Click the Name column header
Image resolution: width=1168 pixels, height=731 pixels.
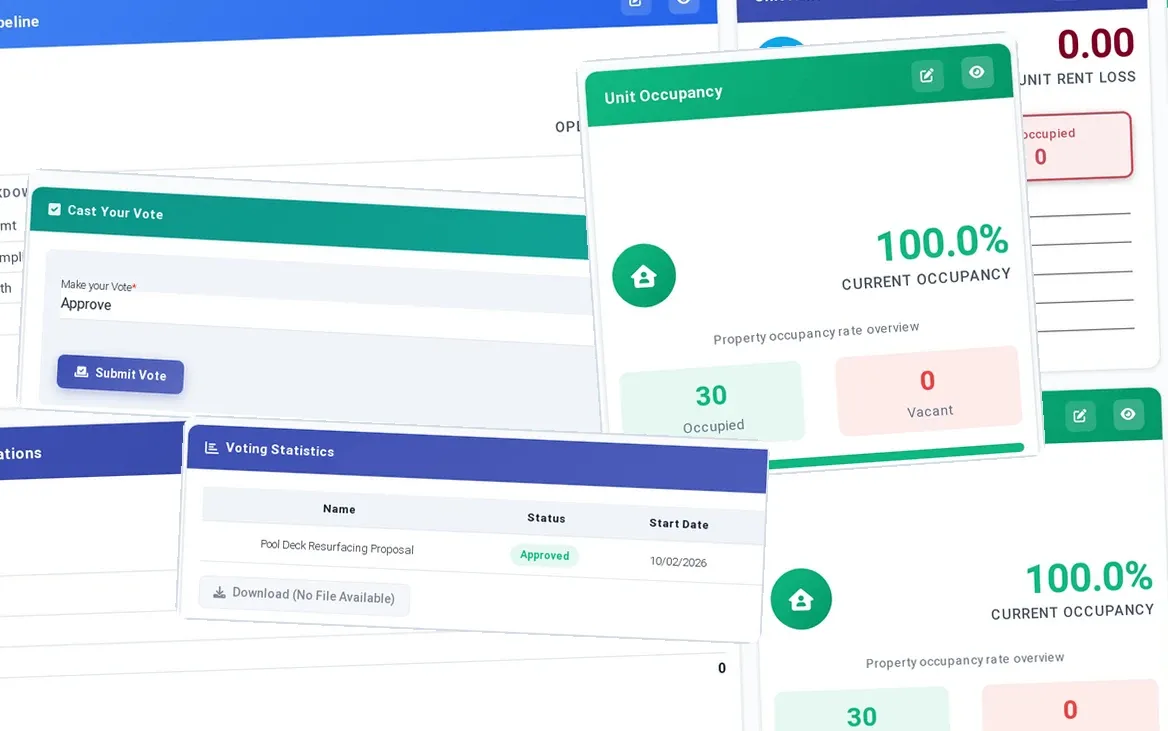pos(339,509)
